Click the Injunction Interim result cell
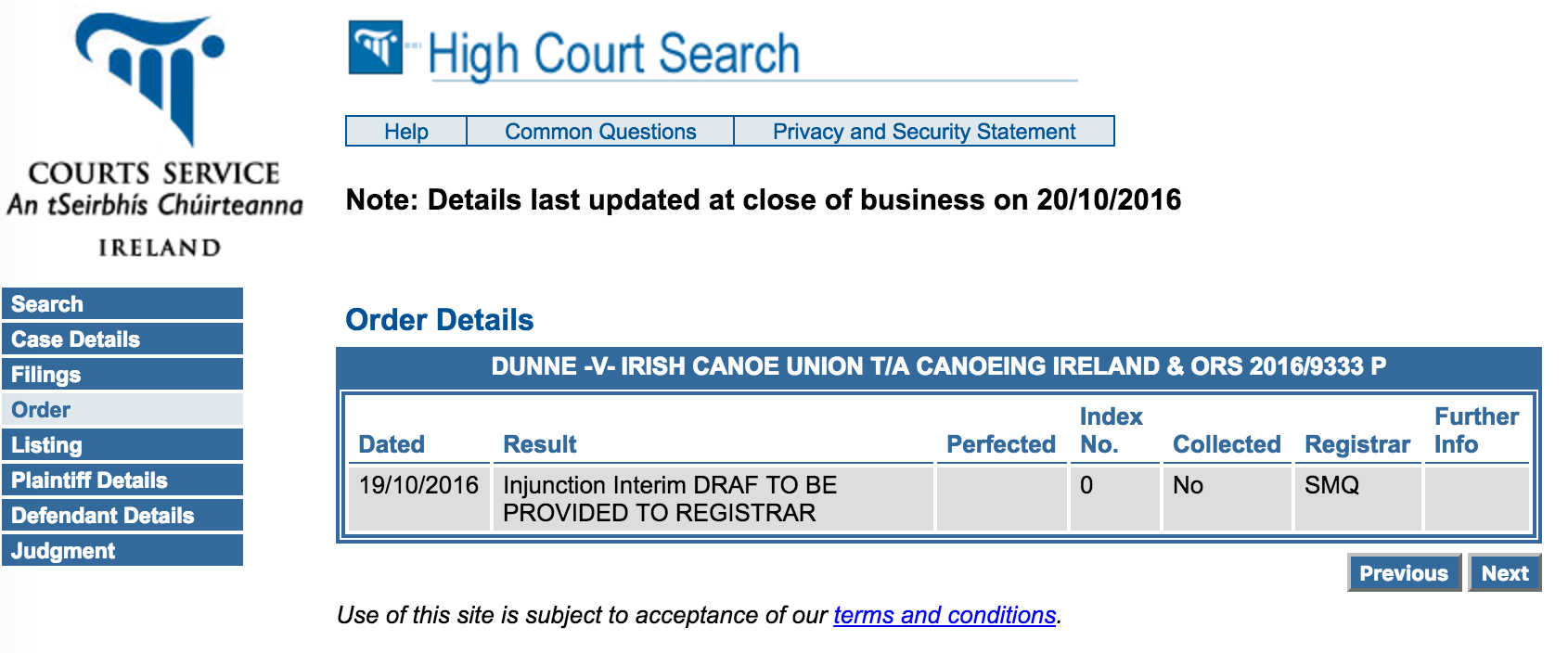 pos(670,499)
